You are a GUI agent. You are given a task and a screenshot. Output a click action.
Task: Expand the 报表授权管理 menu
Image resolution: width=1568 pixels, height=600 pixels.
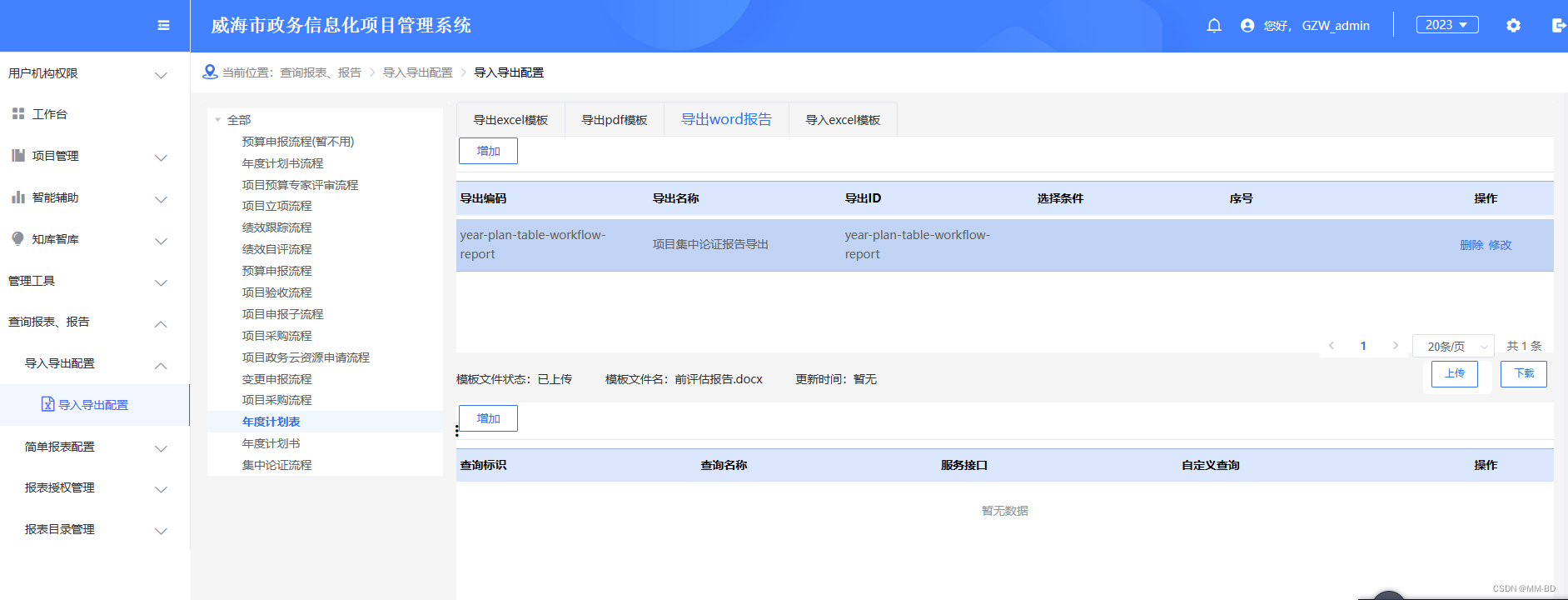tap(162, 489)
